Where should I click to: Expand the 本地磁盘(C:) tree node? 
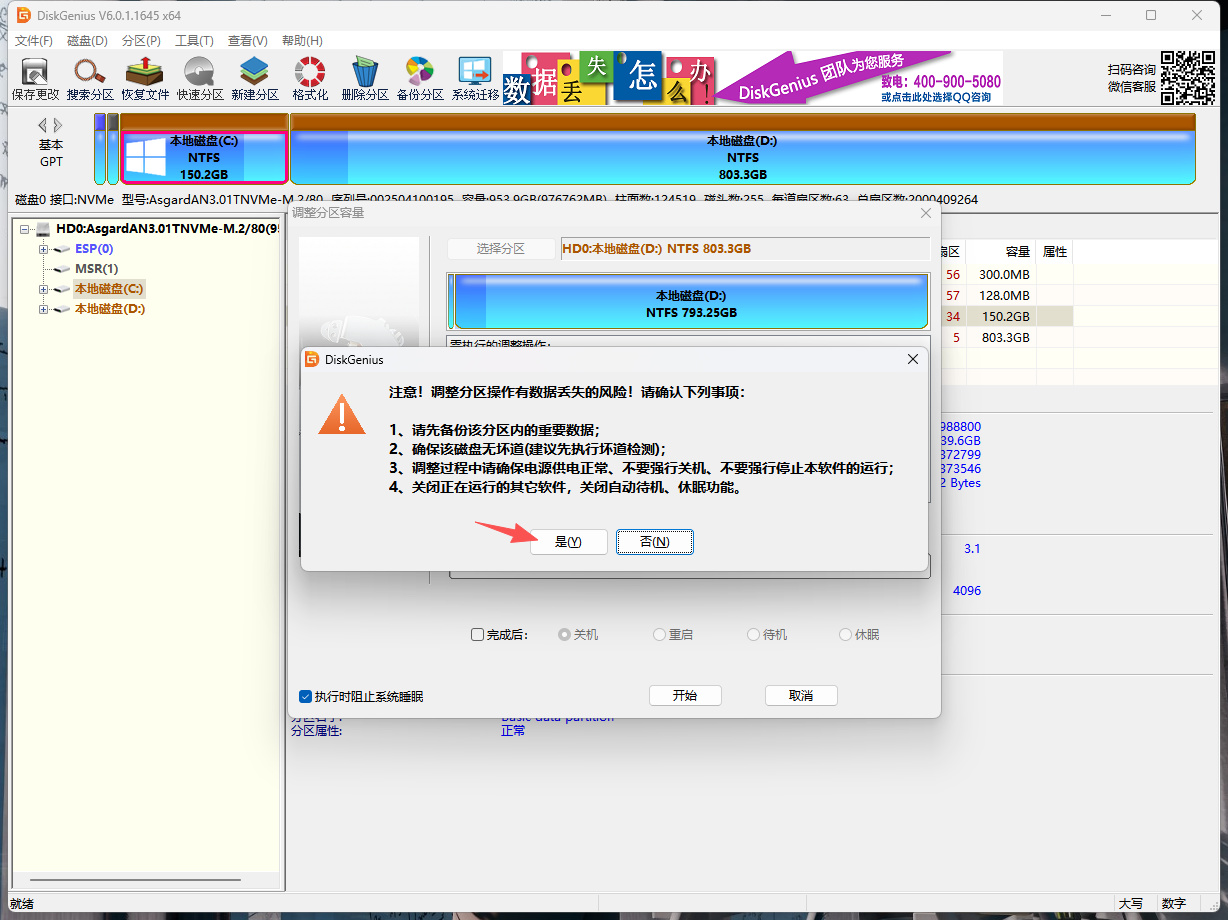43,289
